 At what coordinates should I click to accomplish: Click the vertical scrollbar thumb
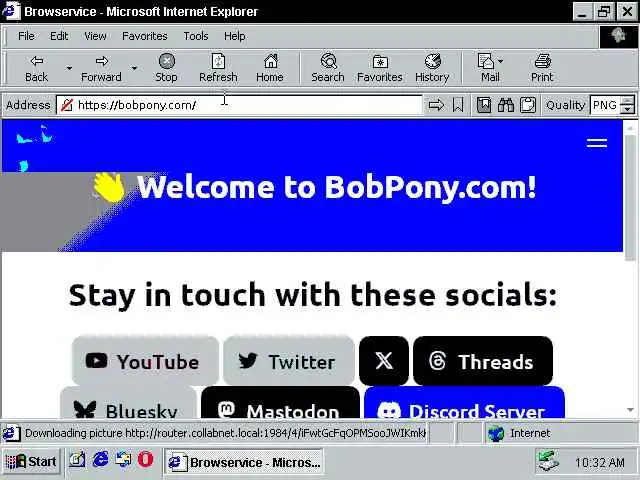point(631,198)
